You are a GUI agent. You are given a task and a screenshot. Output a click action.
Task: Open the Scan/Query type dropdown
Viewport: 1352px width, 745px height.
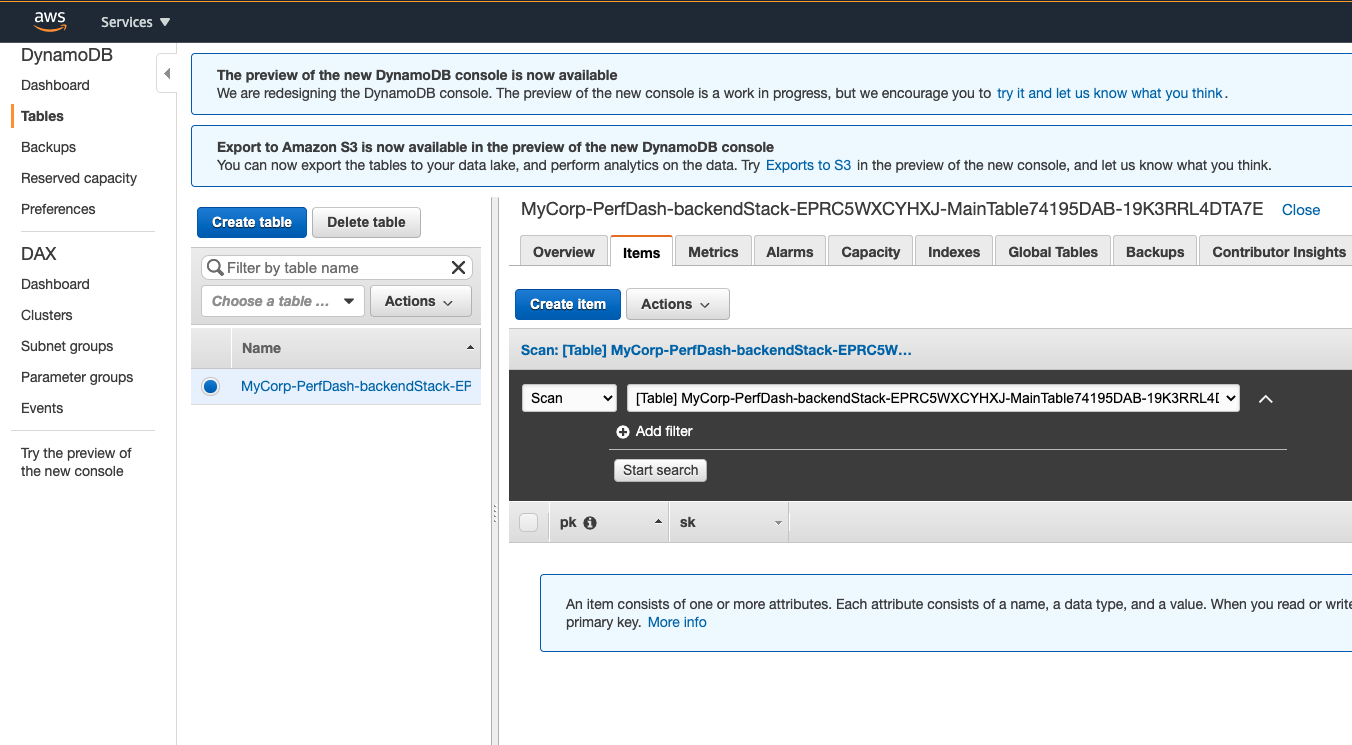point(569,398)
